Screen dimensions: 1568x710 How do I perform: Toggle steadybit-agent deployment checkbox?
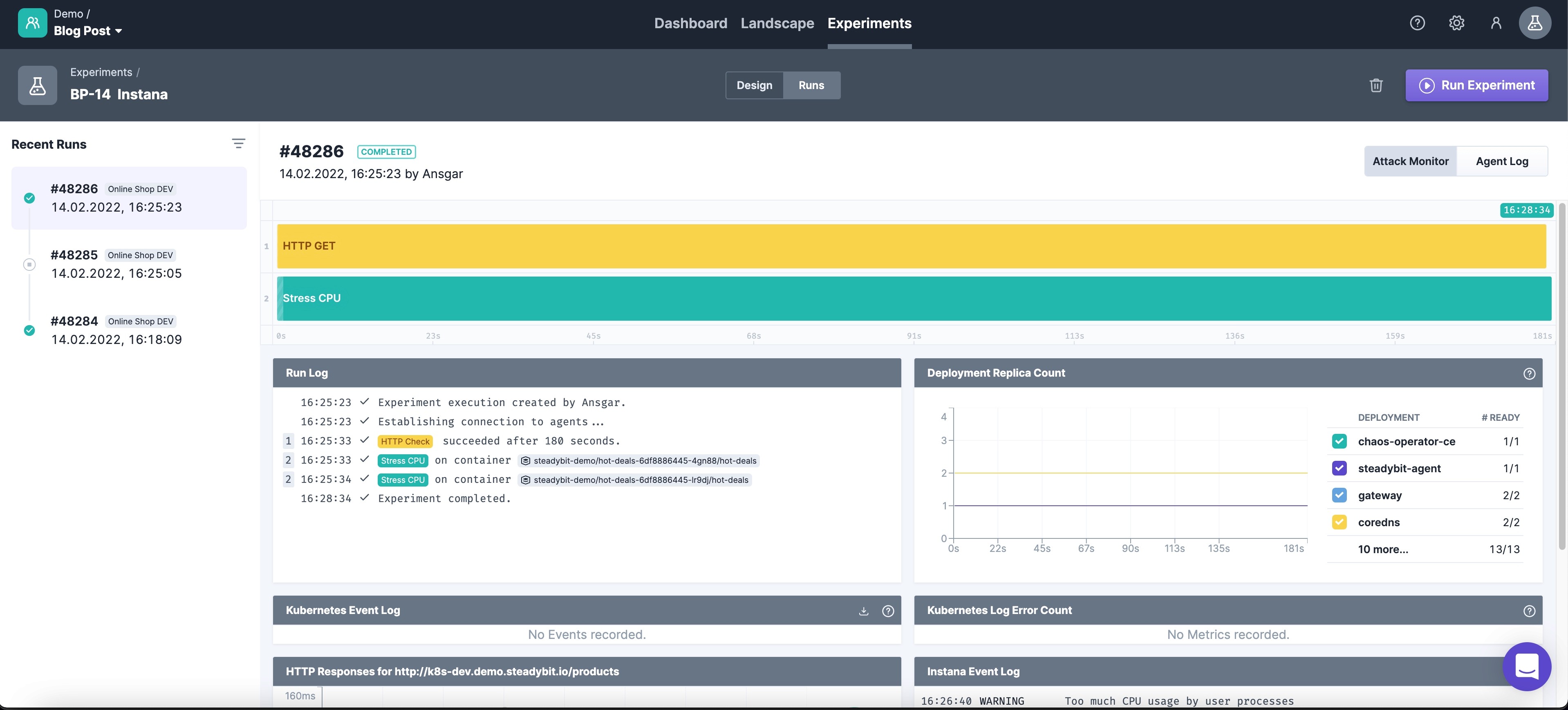click(x=1339, y=469)
